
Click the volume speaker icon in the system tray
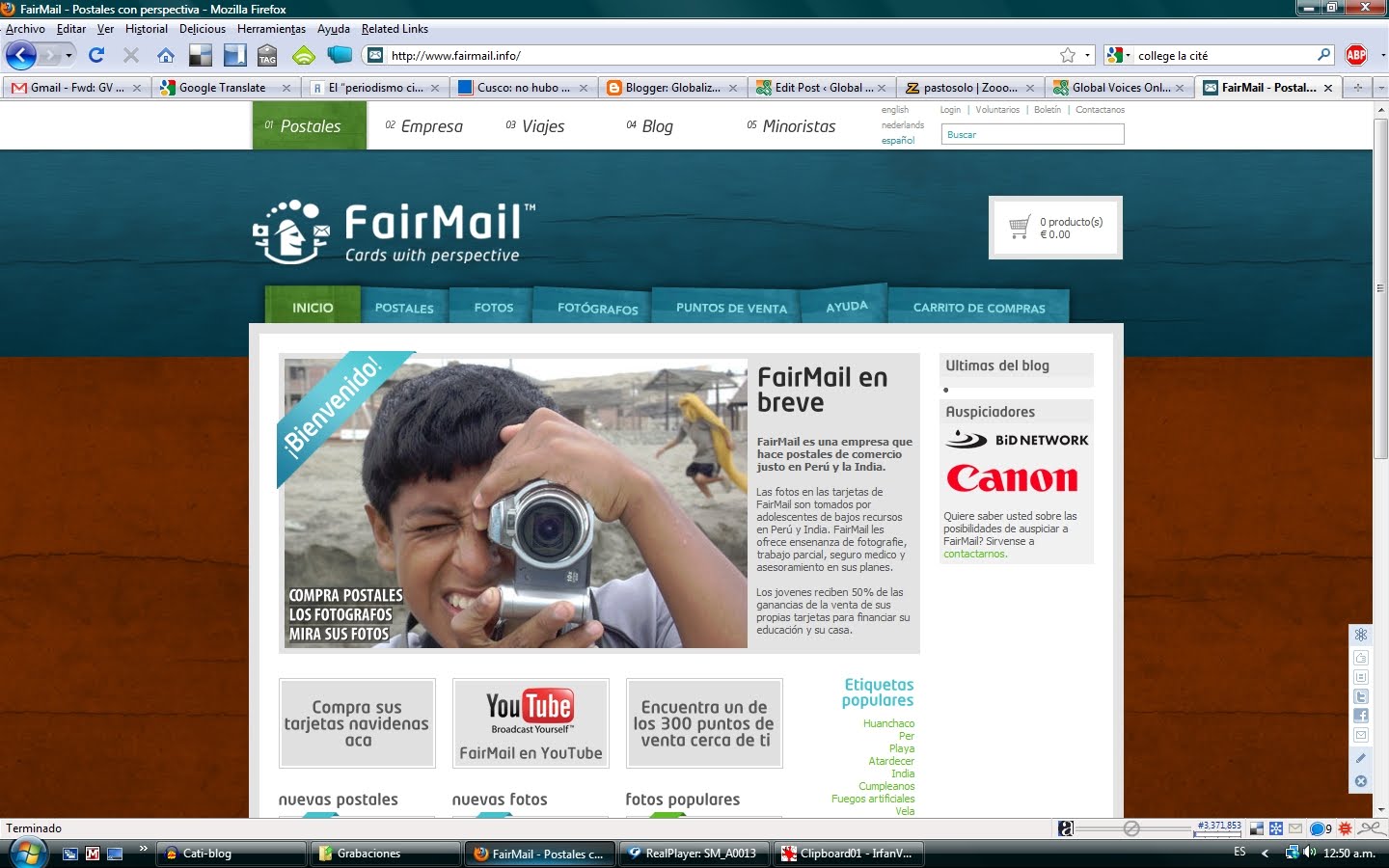tap(1310, 853)
